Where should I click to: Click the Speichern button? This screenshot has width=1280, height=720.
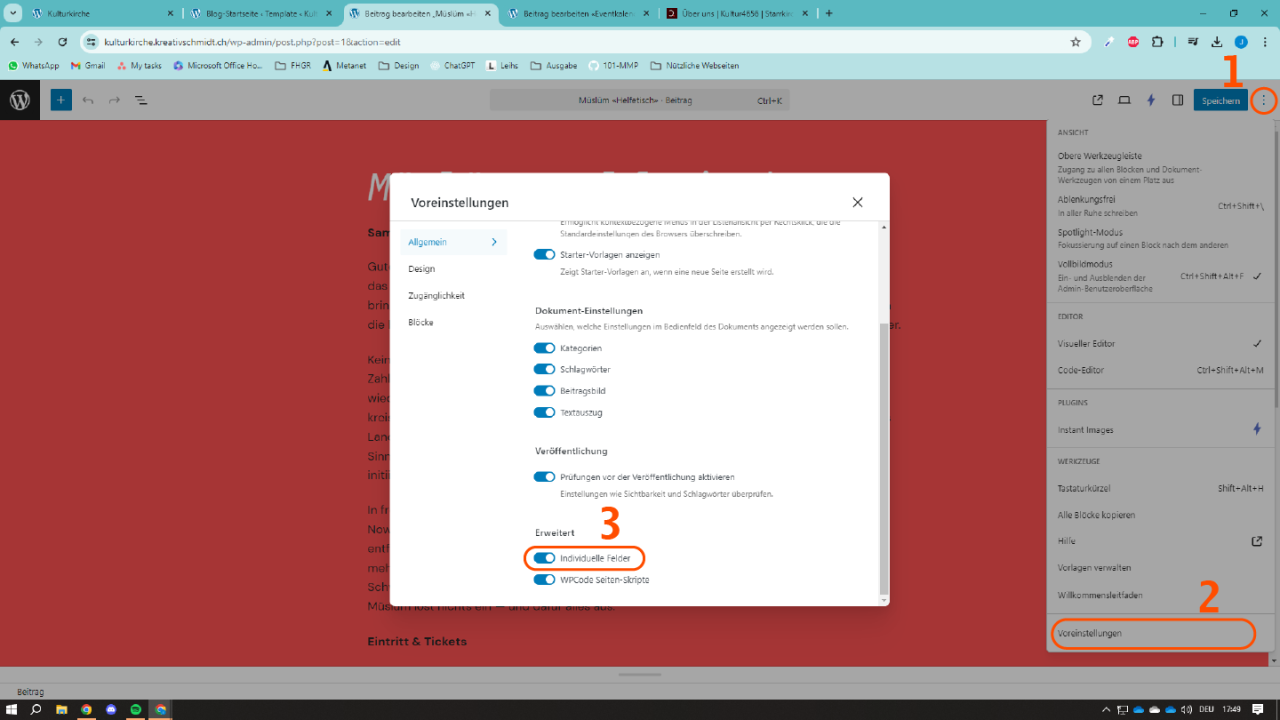[1220, 100]
